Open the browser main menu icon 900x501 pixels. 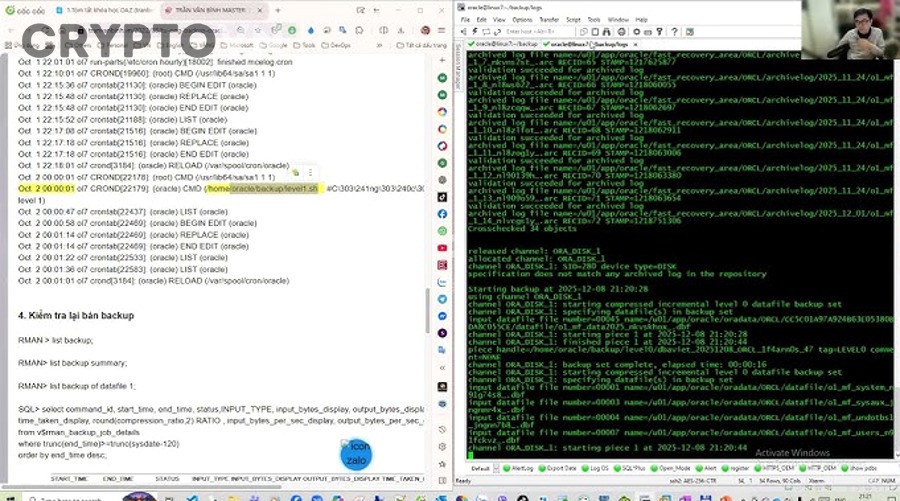(441, 30)
